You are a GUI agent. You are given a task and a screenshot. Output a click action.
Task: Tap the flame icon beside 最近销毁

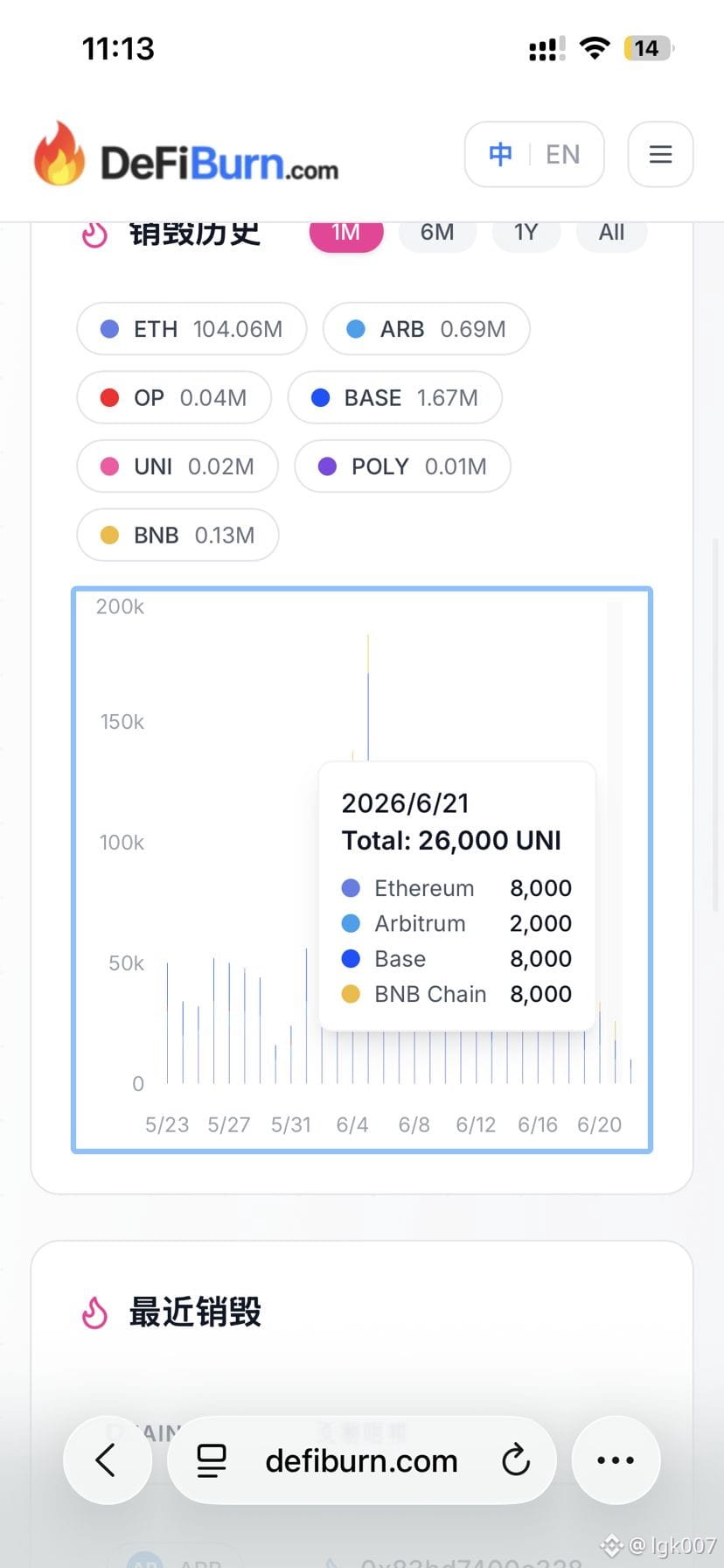coord(94,1312)
